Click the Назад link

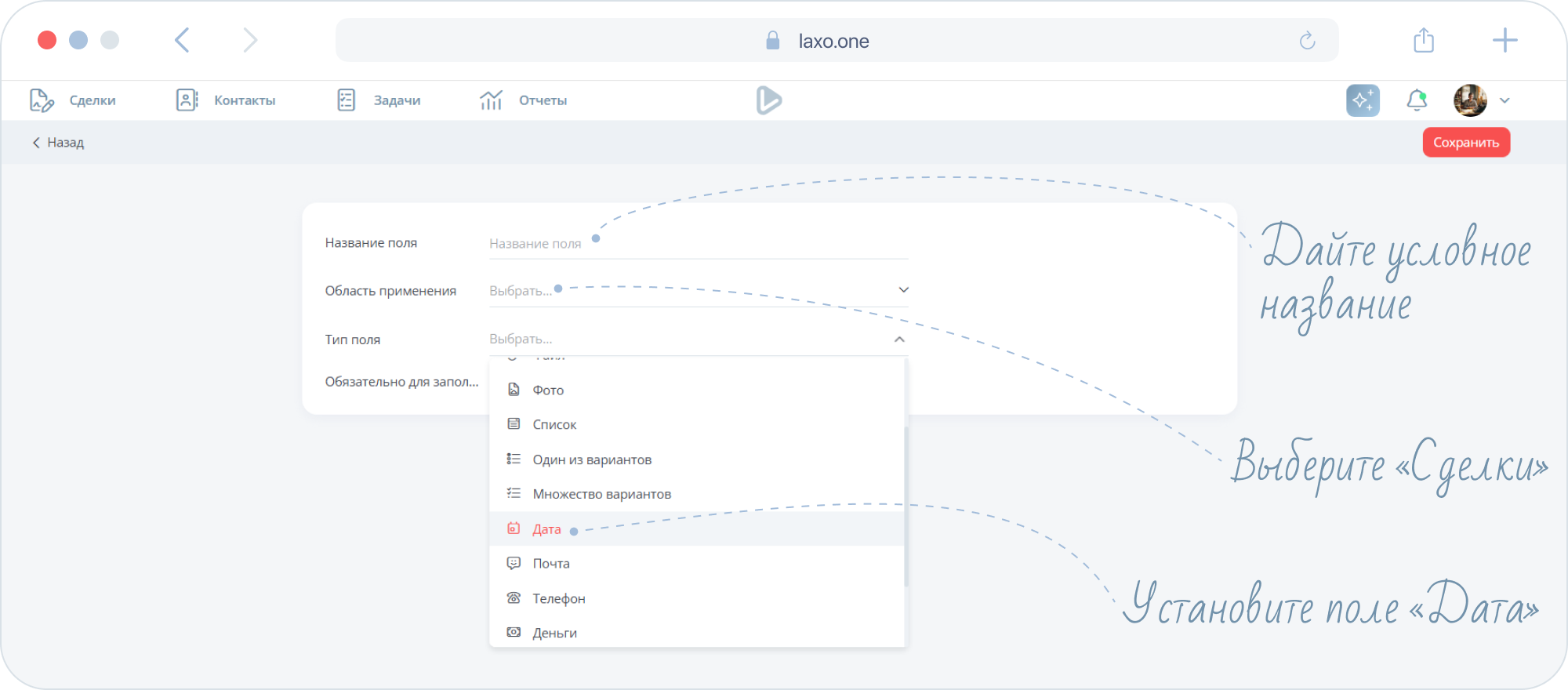click(x=58, y=143)
